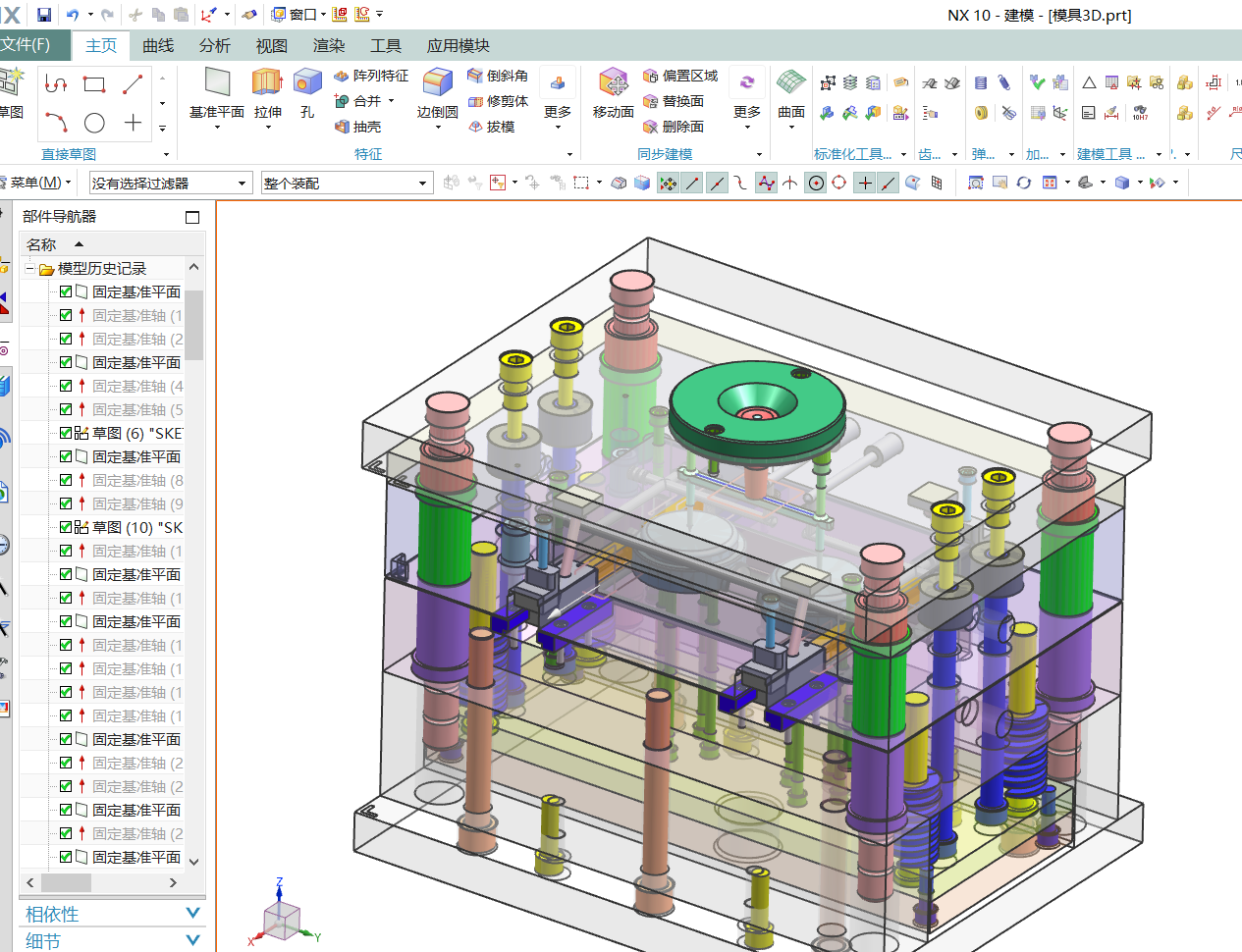Select the Point (plus) sketch tool
Screen dimensions: 1242x952
pyautogui.click(x=133, y=123)
